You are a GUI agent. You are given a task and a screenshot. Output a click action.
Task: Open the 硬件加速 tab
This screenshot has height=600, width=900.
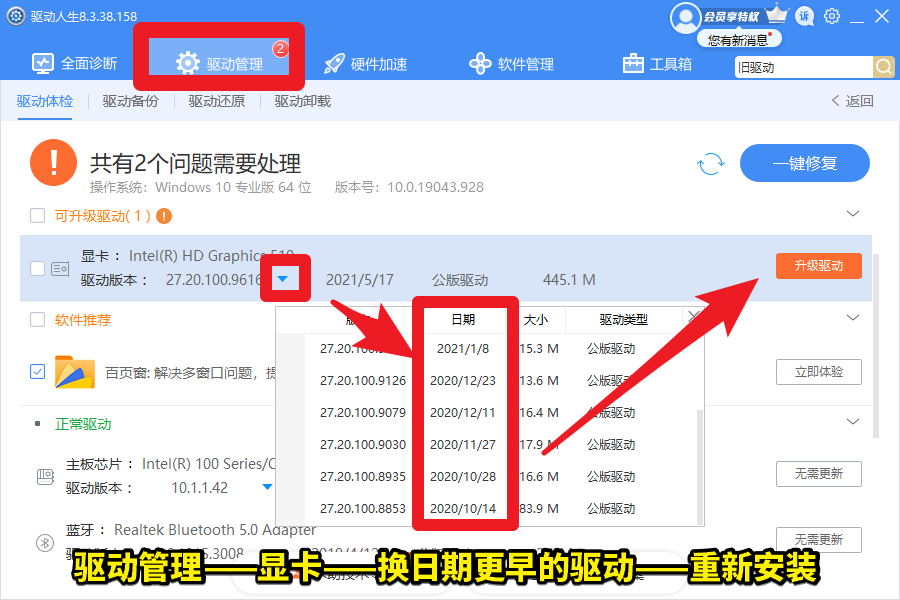(x=365, y=64)
